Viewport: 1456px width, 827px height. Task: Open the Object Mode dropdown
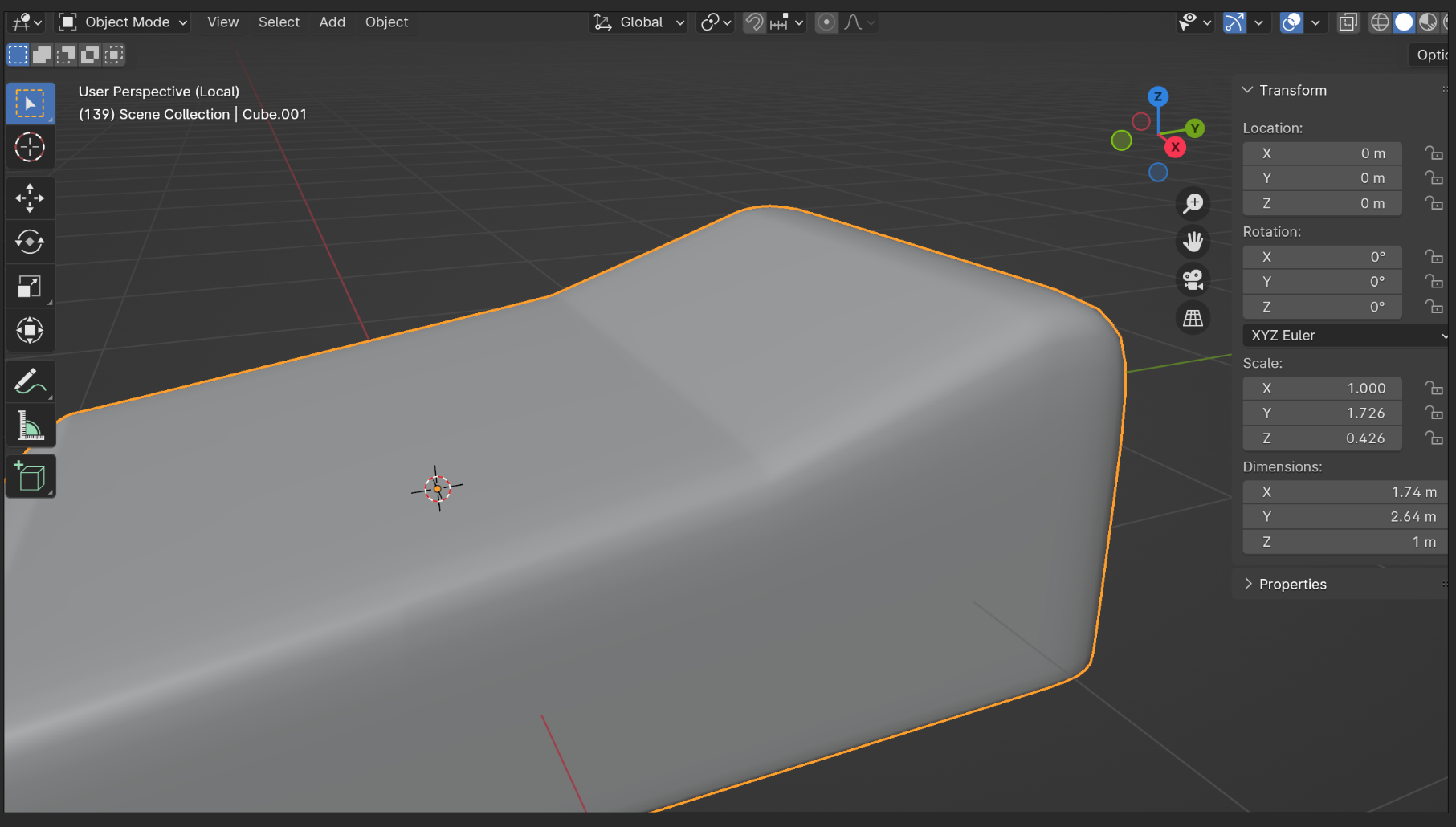[x=124, y=22]
